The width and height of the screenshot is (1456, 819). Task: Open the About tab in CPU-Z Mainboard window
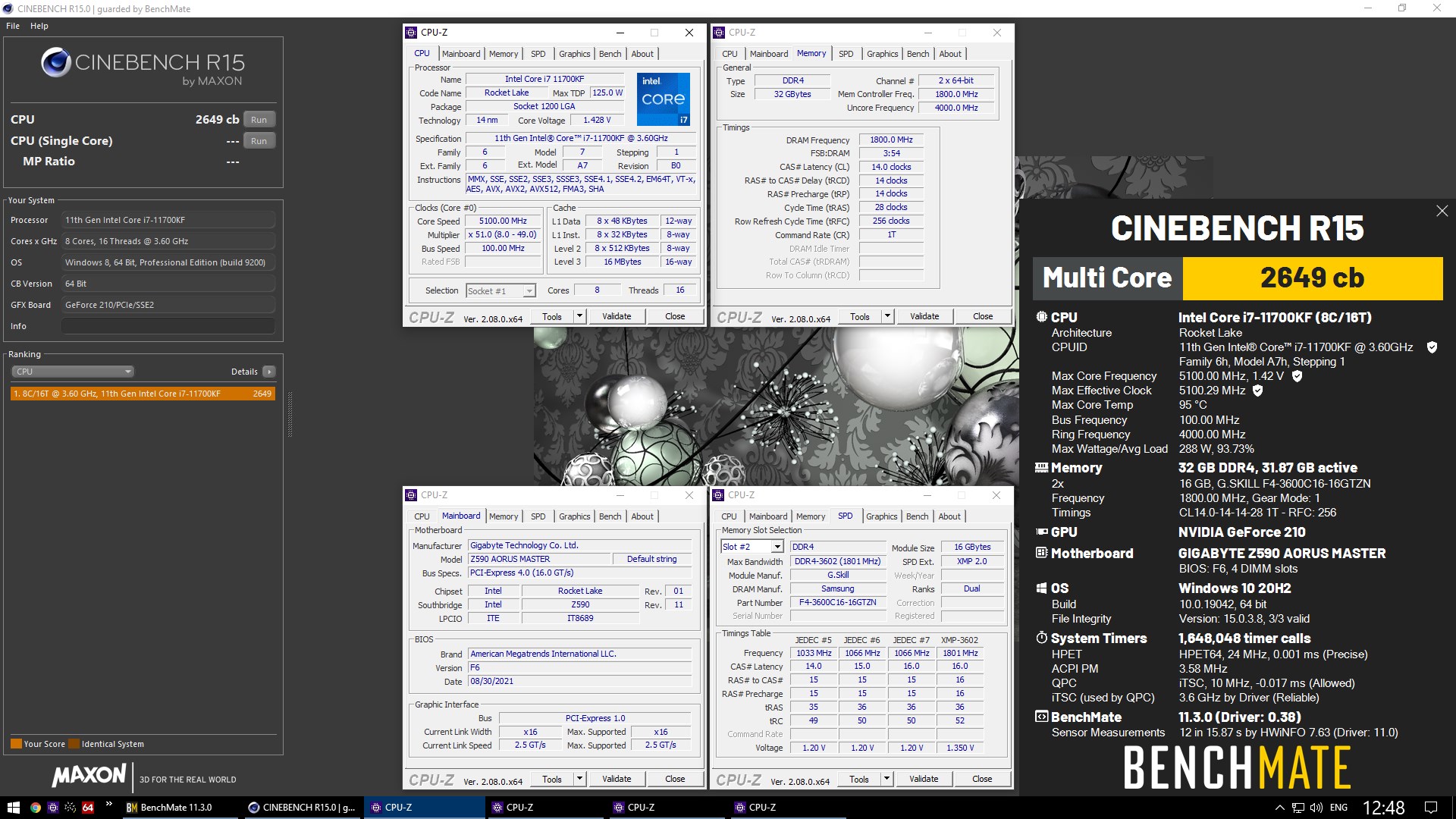642,516
